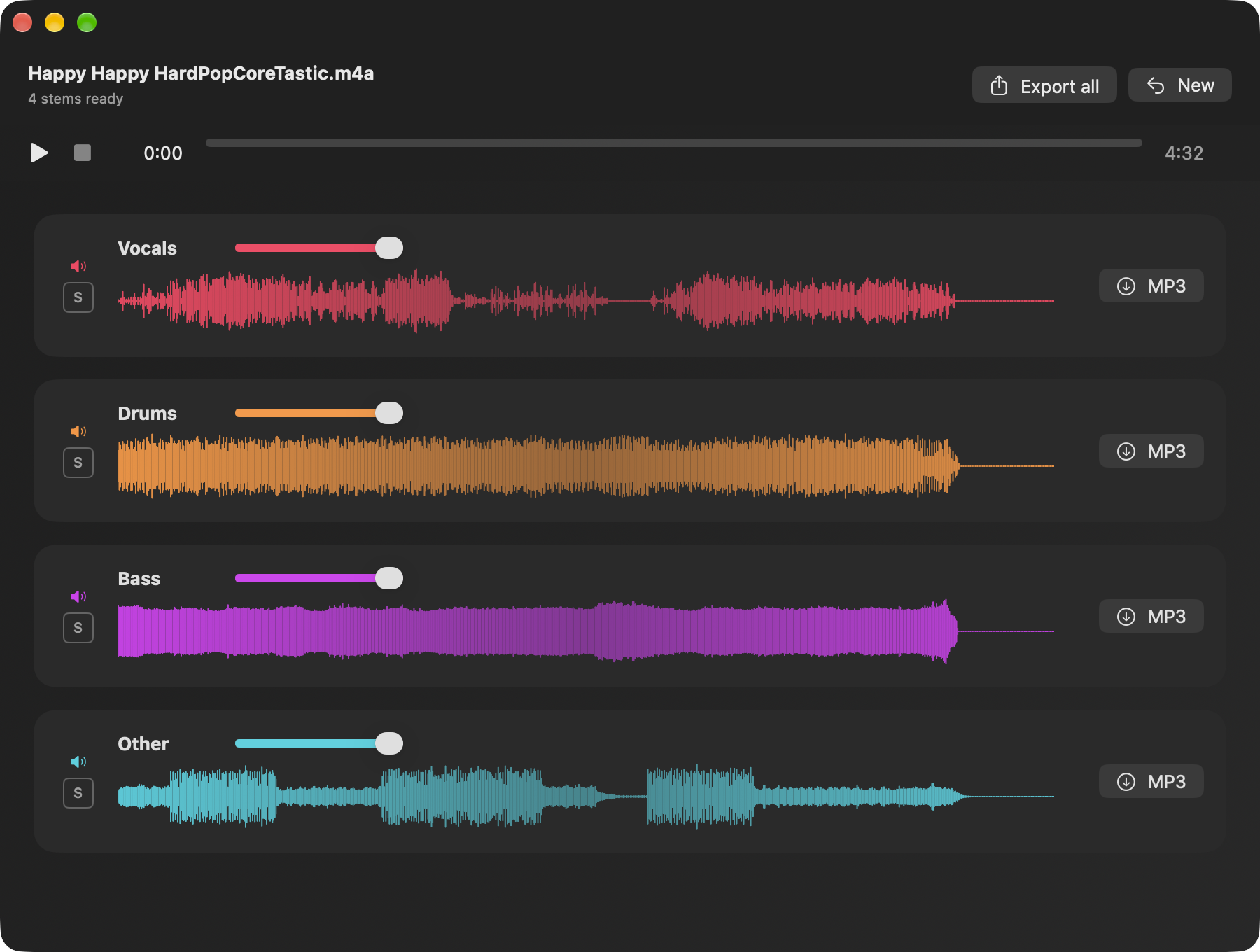Screen dimensions: 1260x952
Task: Mute the Vocals stem speaker icon
Action: 78,266
